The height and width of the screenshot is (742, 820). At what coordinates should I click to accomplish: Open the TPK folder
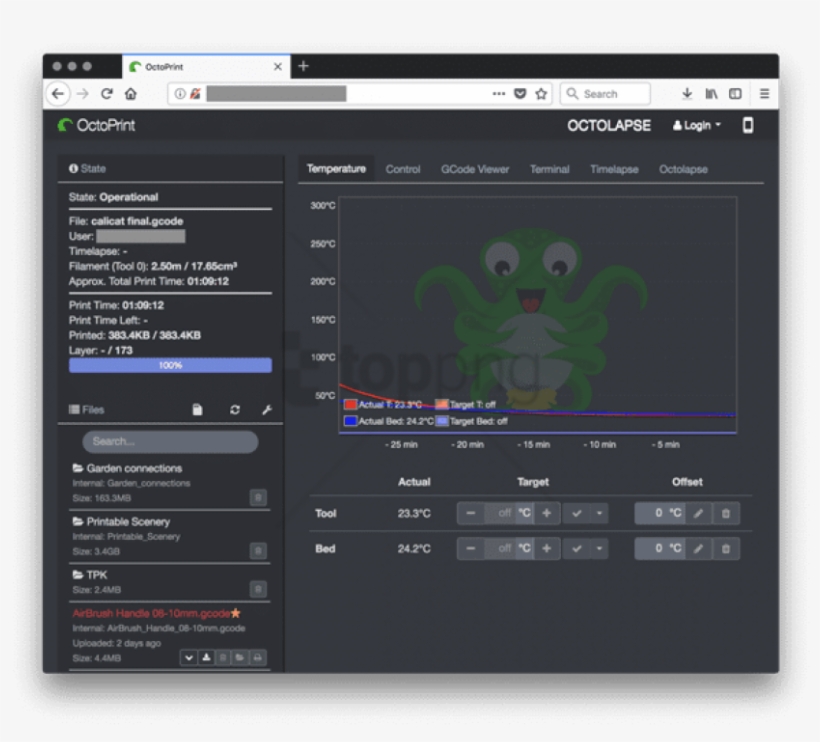click(90, 575)
